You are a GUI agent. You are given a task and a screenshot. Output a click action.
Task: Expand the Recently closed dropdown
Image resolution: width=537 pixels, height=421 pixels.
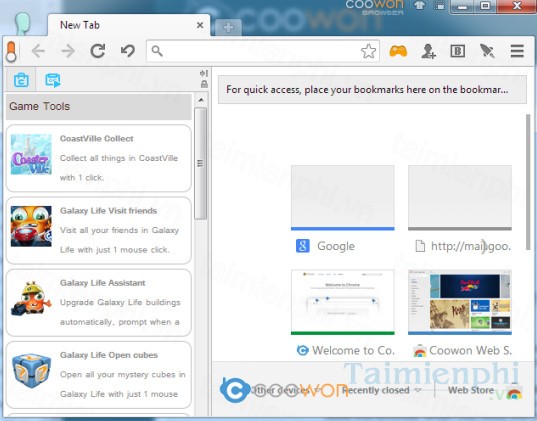click(x=381, y=390)
